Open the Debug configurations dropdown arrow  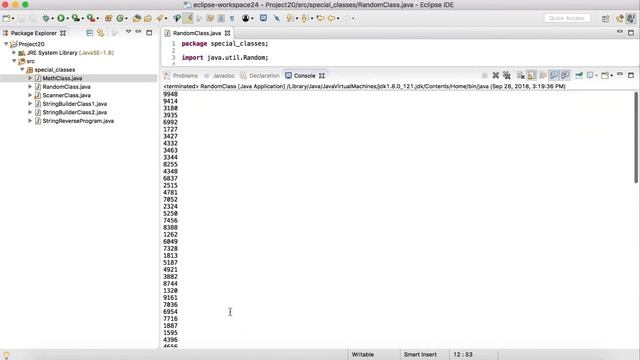tap(53, 19)
